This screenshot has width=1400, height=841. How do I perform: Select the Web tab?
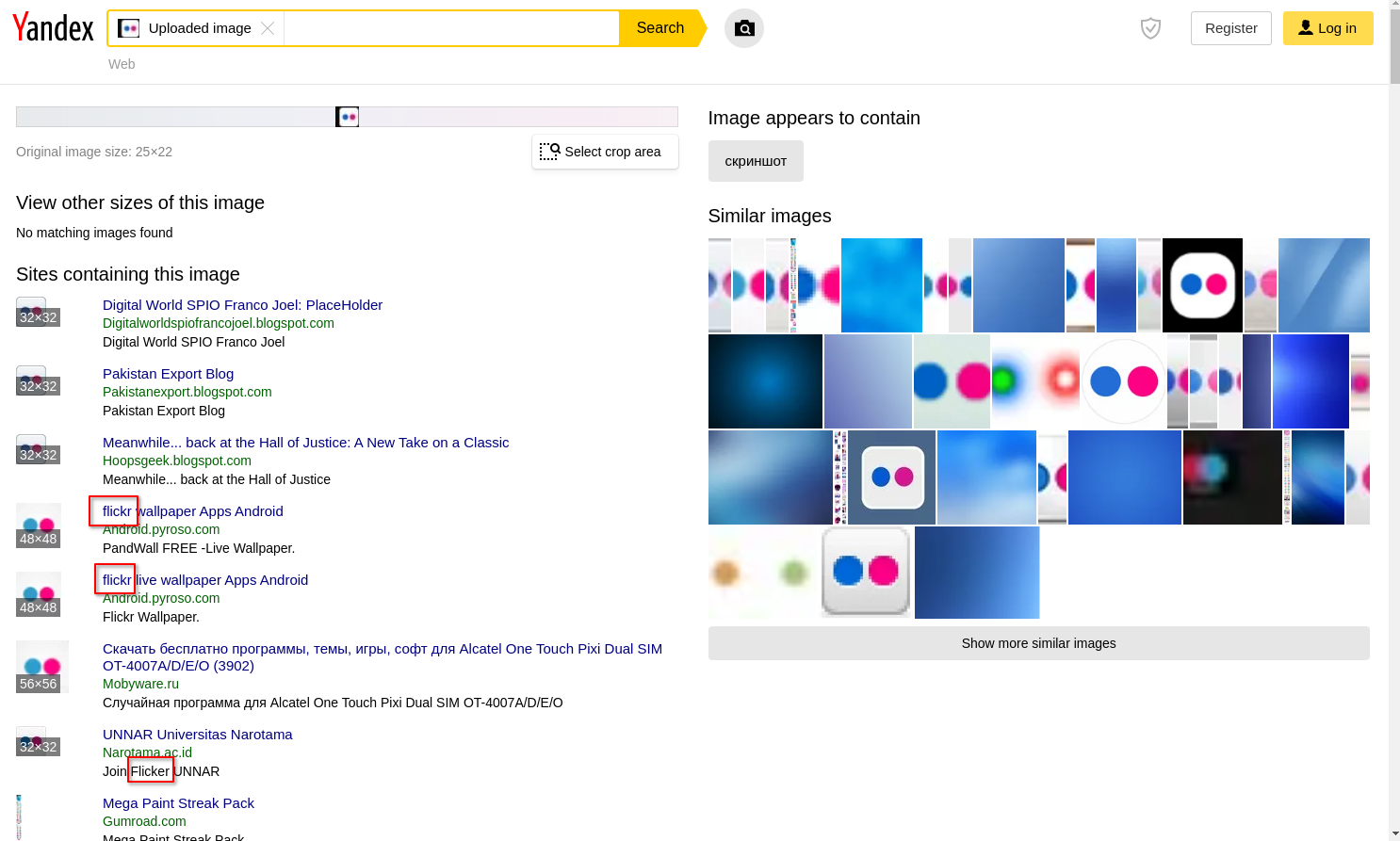click(122, 64)
